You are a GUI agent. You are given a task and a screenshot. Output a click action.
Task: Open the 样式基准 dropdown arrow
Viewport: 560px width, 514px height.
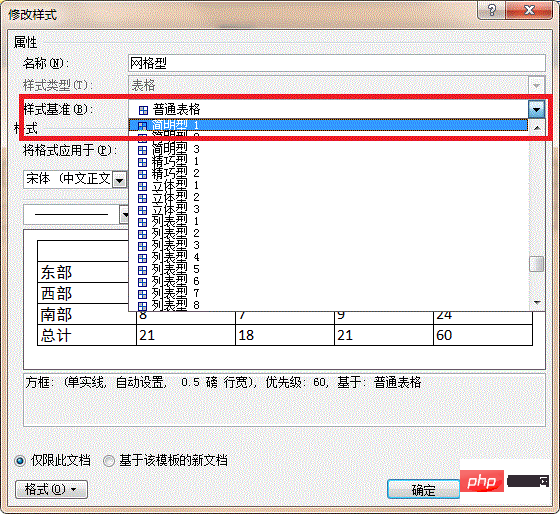click(536, 109)
